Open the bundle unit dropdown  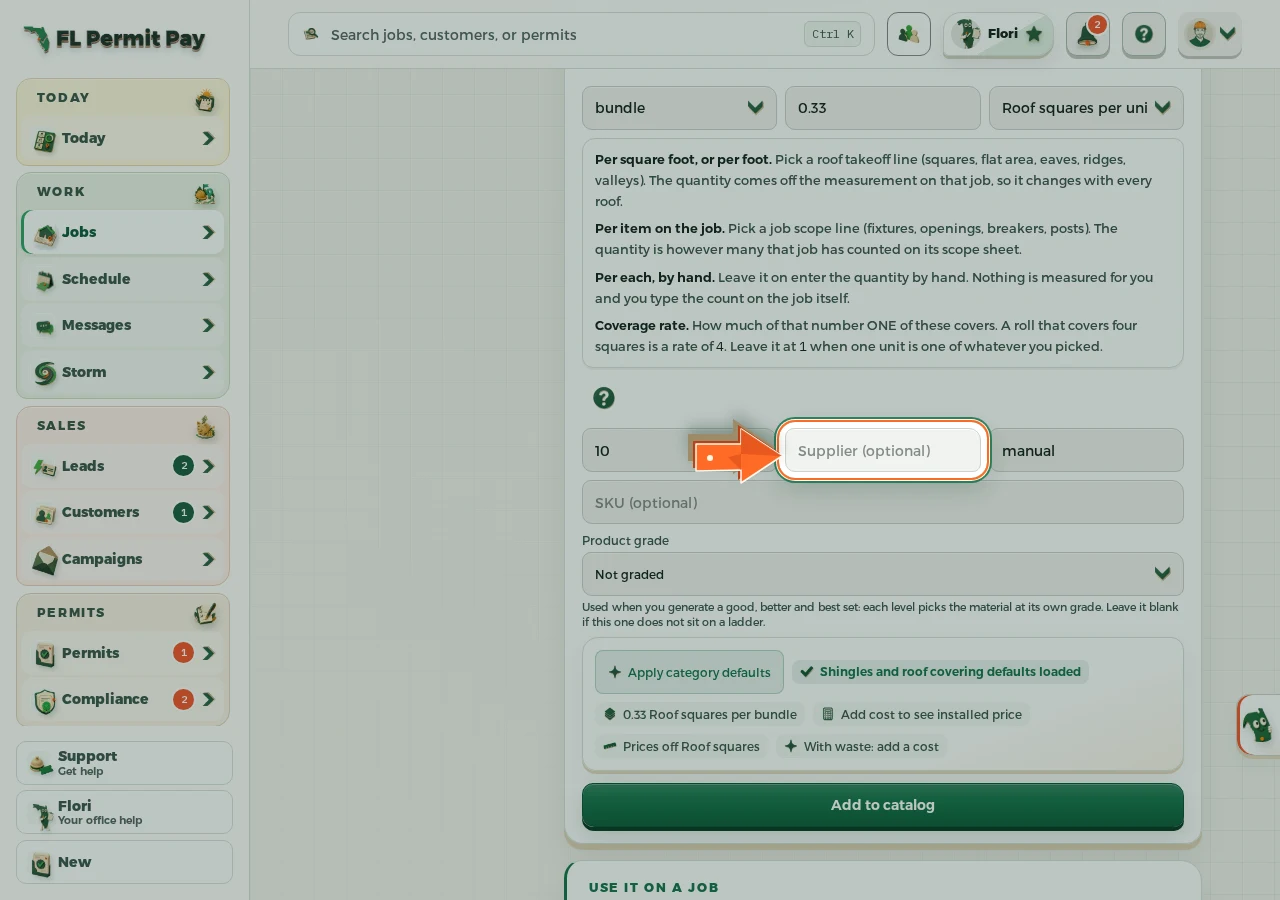pos(679,108)
